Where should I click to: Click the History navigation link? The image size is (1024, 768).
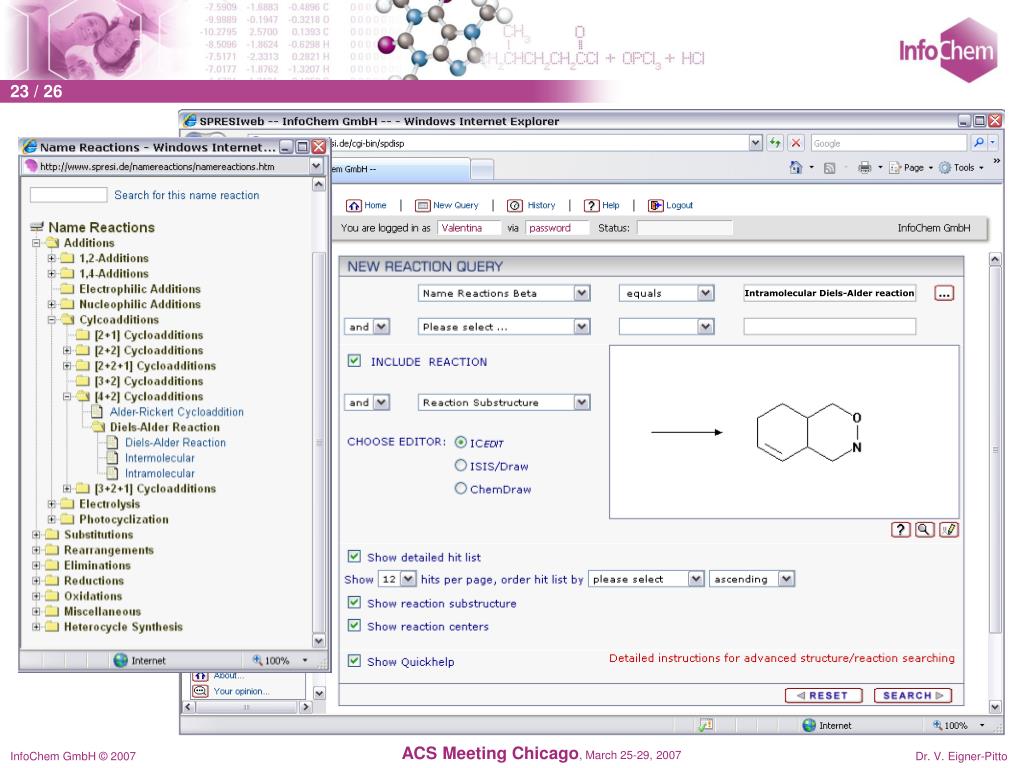coord(541,205)
